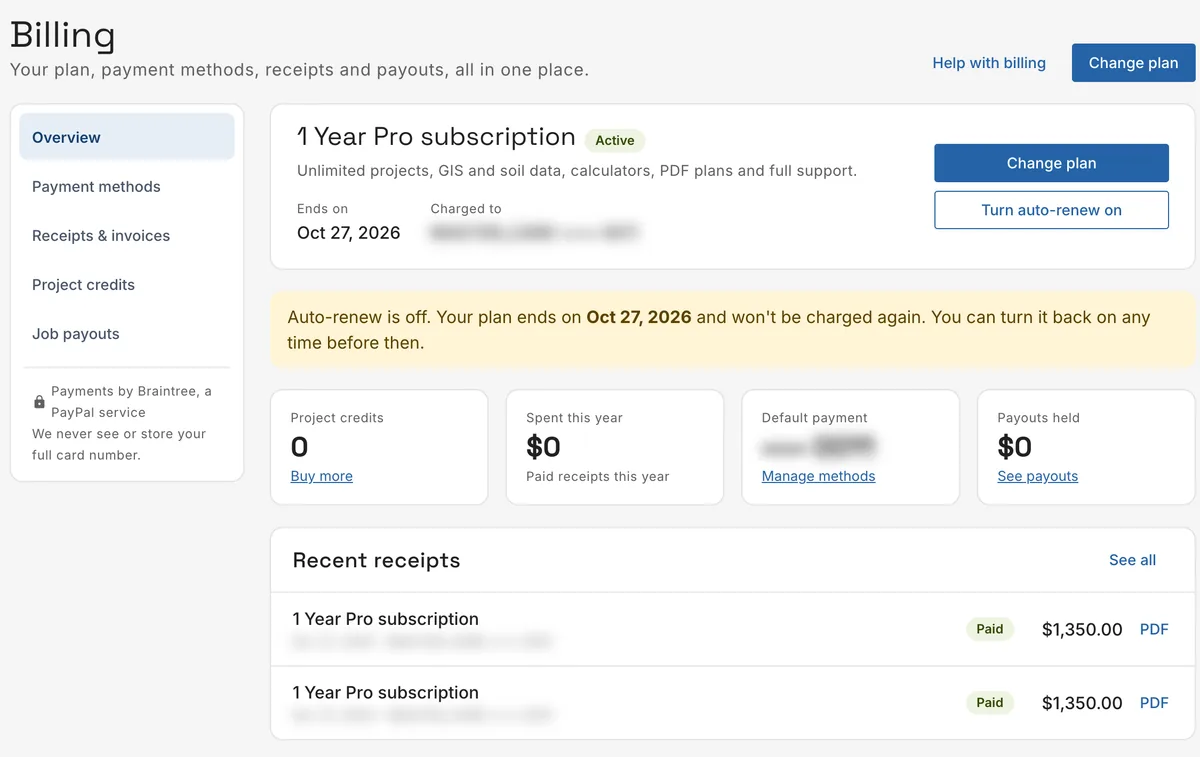Click 'We never see or store' notice text
The image size is (1200, 757).
[119, 445]
